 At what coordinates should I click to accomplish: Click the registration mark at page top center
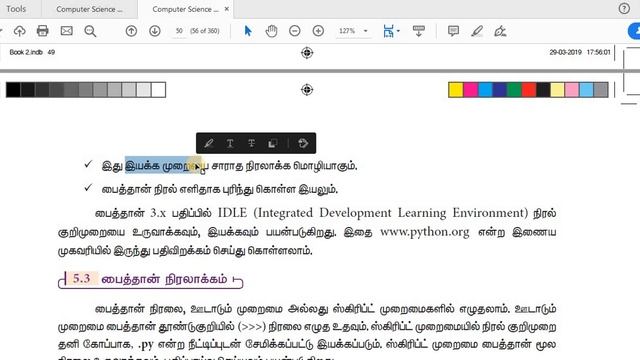(x=307, y=53)
